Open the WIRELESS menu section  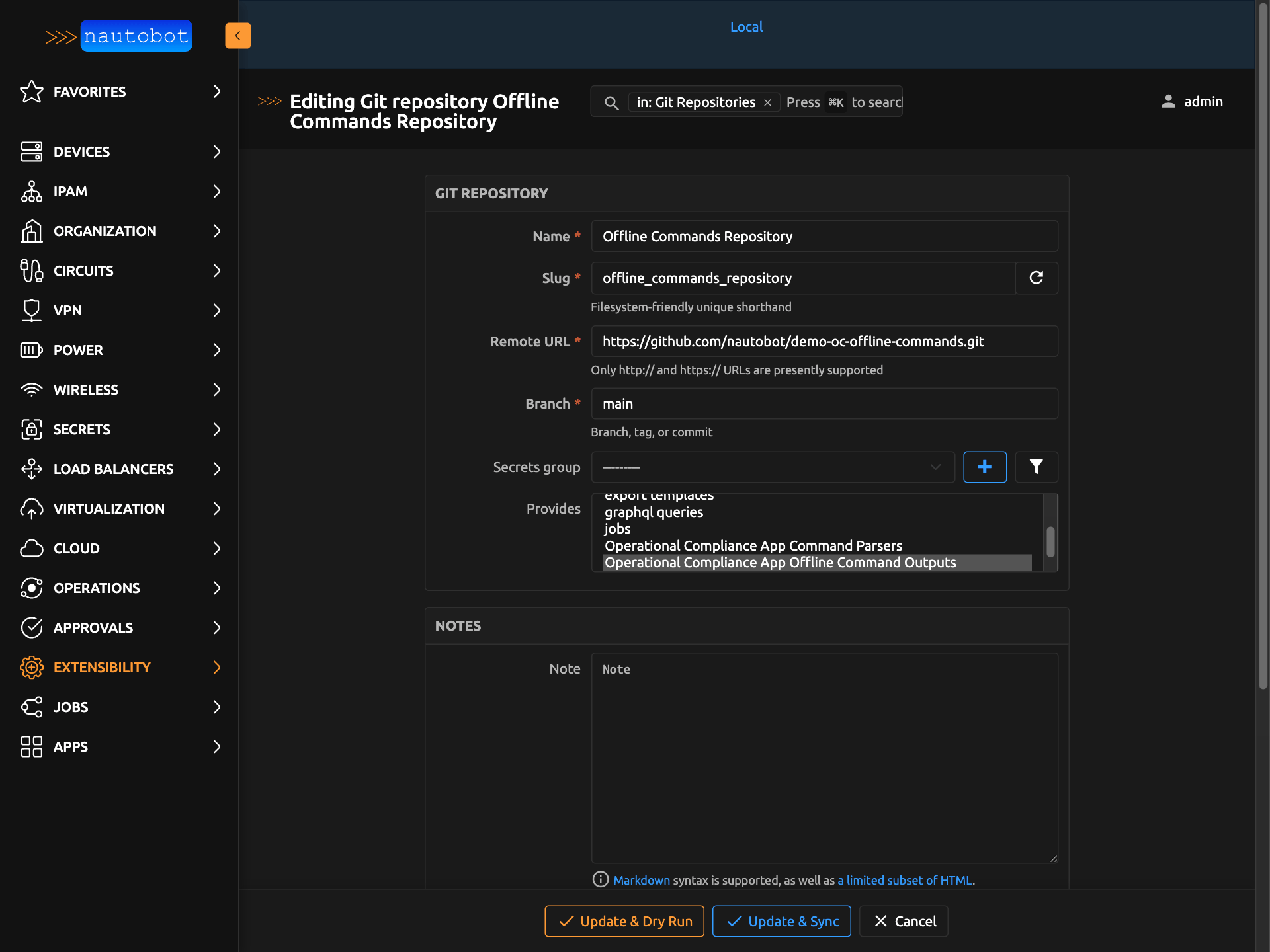(x=119, y=389)
